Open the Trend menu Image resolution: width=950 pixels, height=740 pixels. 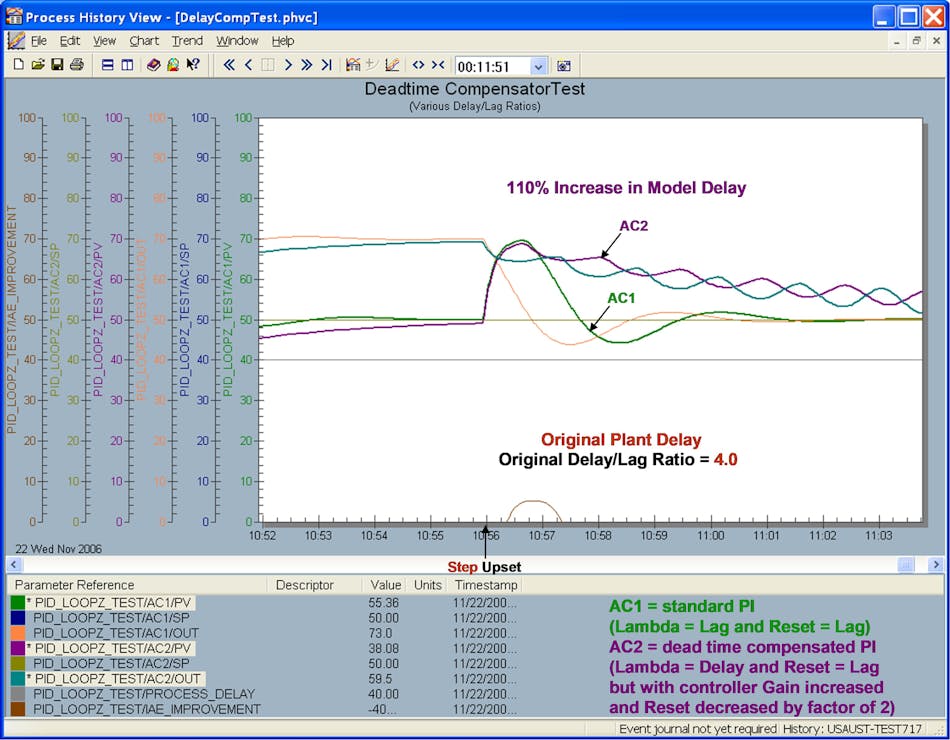pyautogui.click(x=187, y=41)
